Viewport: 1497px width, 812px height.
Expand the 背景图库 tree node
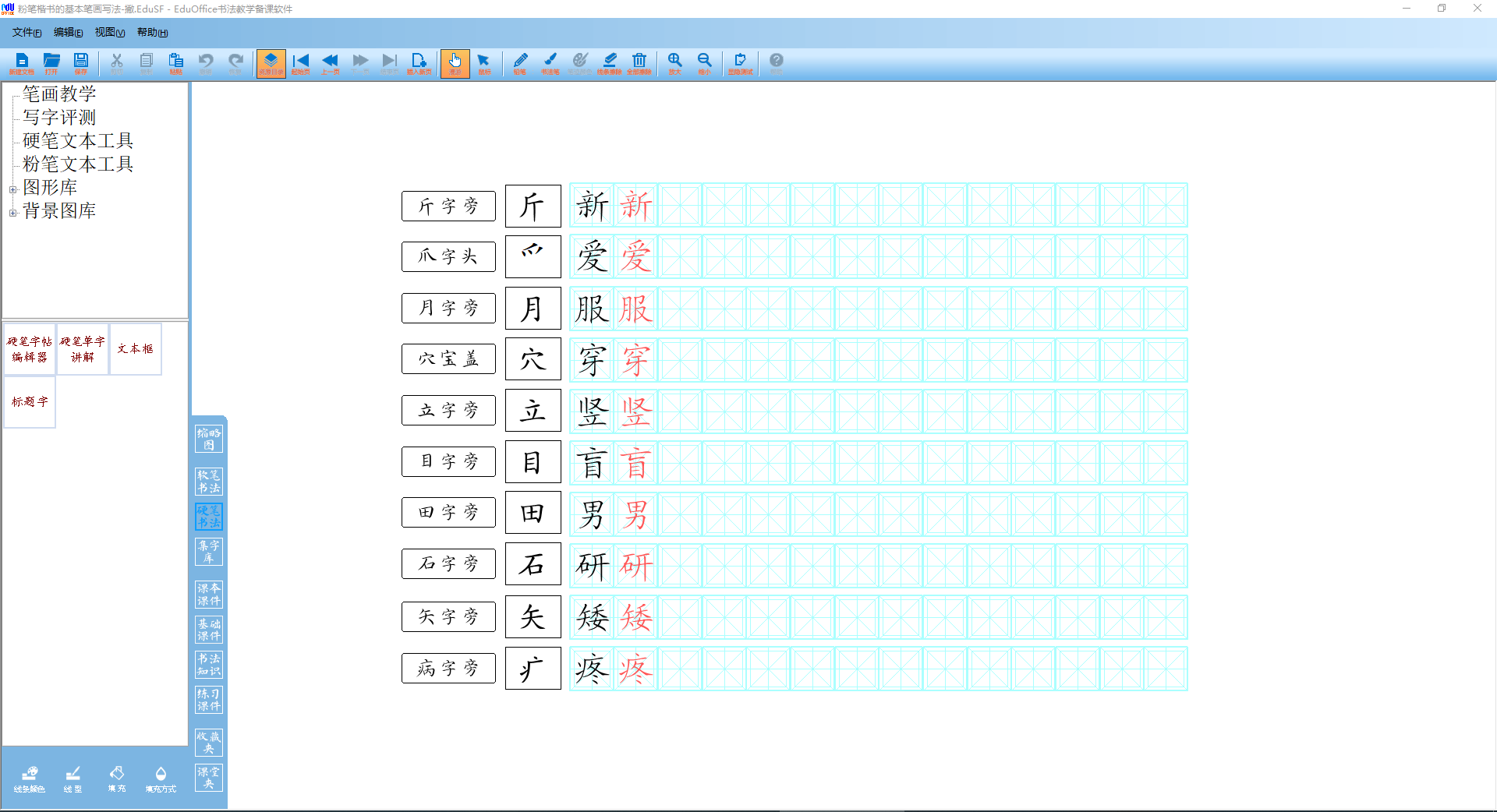click(12, 211)
